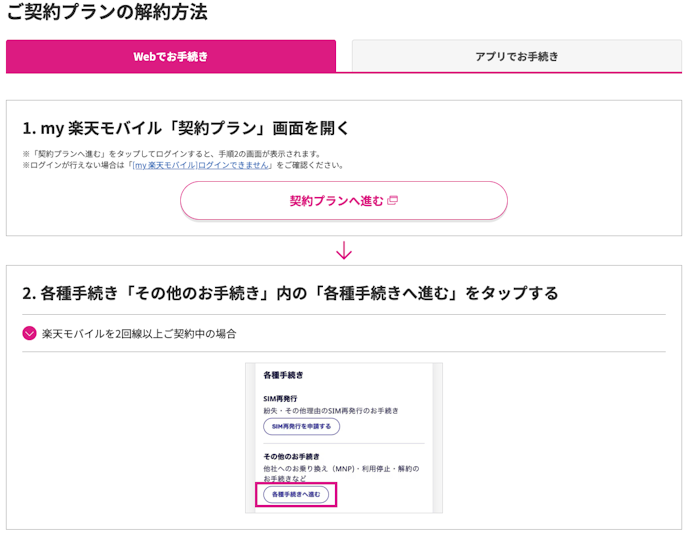The image size is (690, 533).
Task: Switch to the アプリでお手続き tab
Action: 517,56
